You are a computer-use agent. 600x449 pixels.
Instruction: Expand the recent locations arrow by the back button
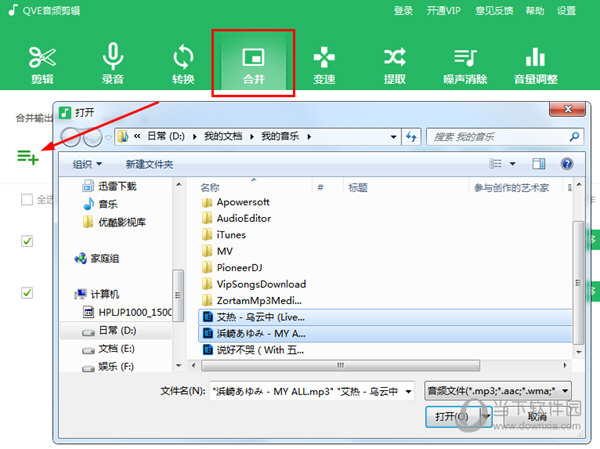[x=109, y=137]
